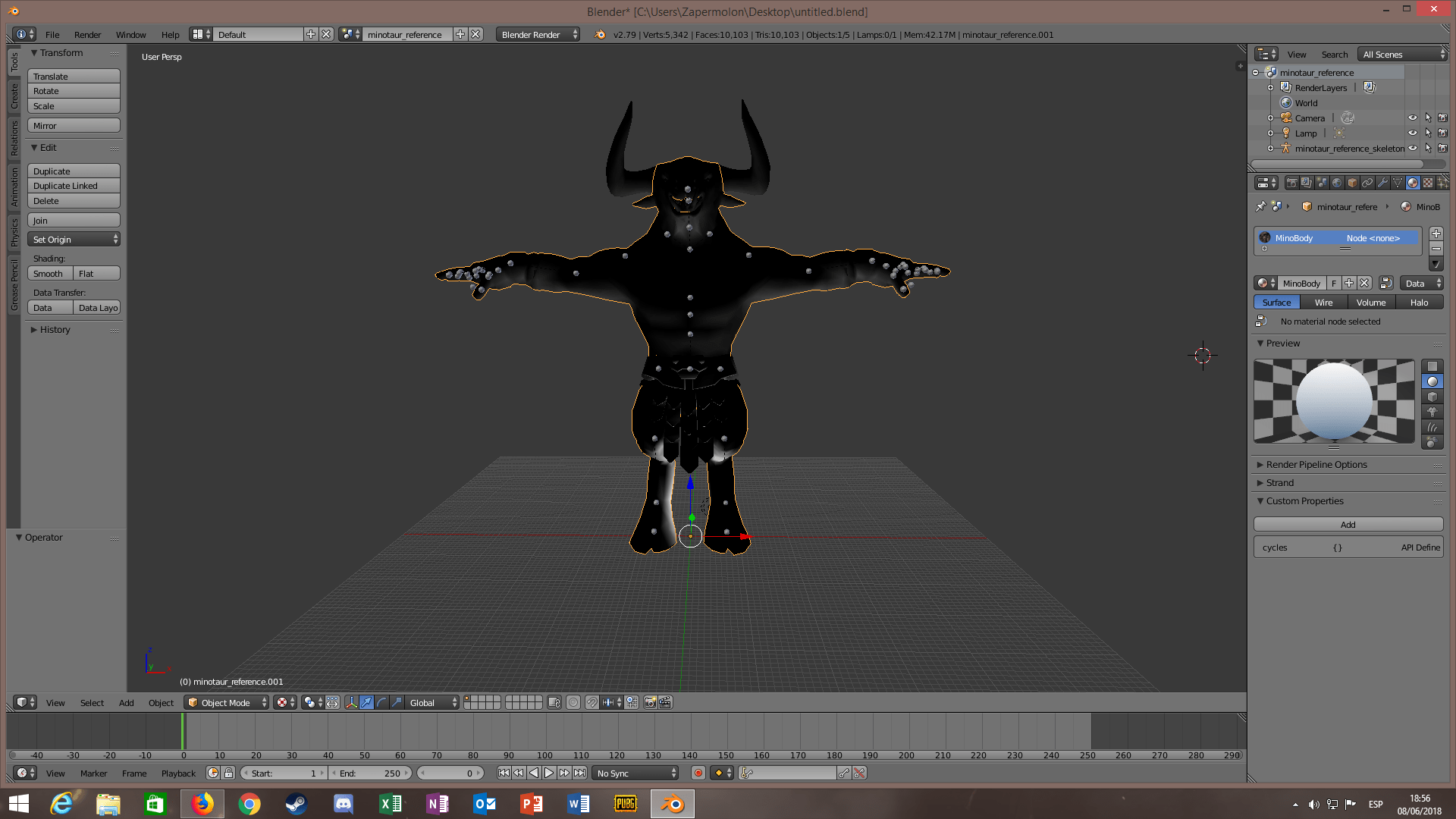Open the Constraints tab (chain link icon)
The width and height of the screenshot is (1456, 819).
click(1367, 183)
